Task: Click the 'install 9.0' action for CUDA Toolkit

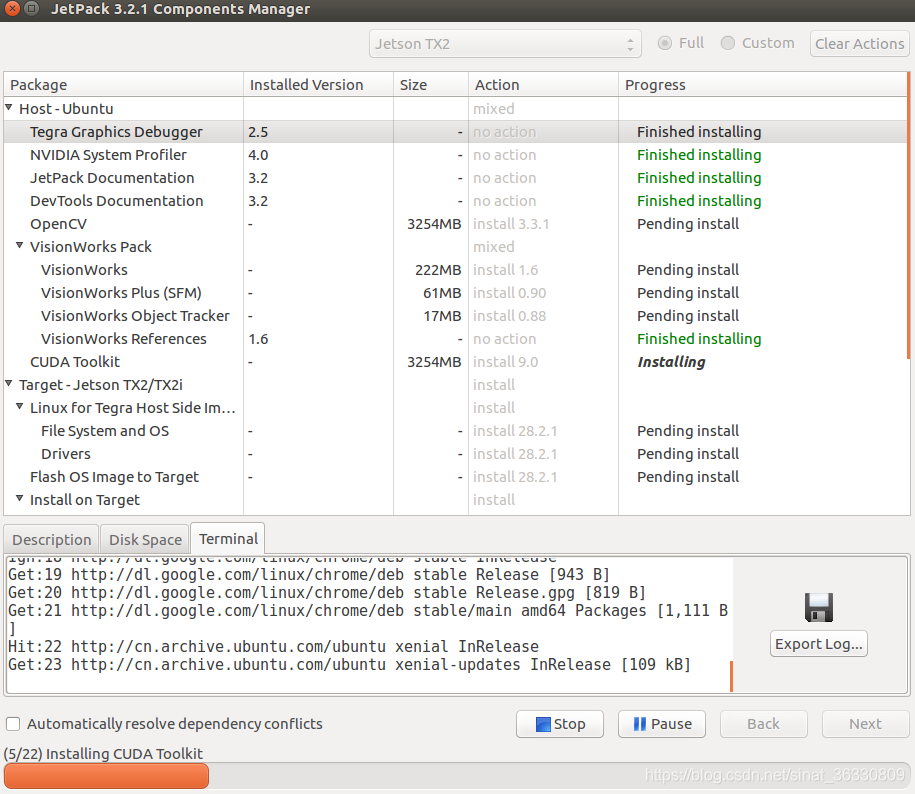Action: tap(505, 362)
